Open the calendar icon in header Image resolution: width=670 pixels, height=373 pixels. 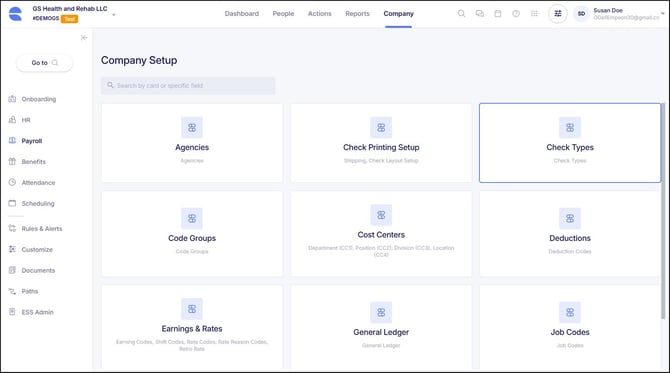pyautogui.click(x=498, y=14)
